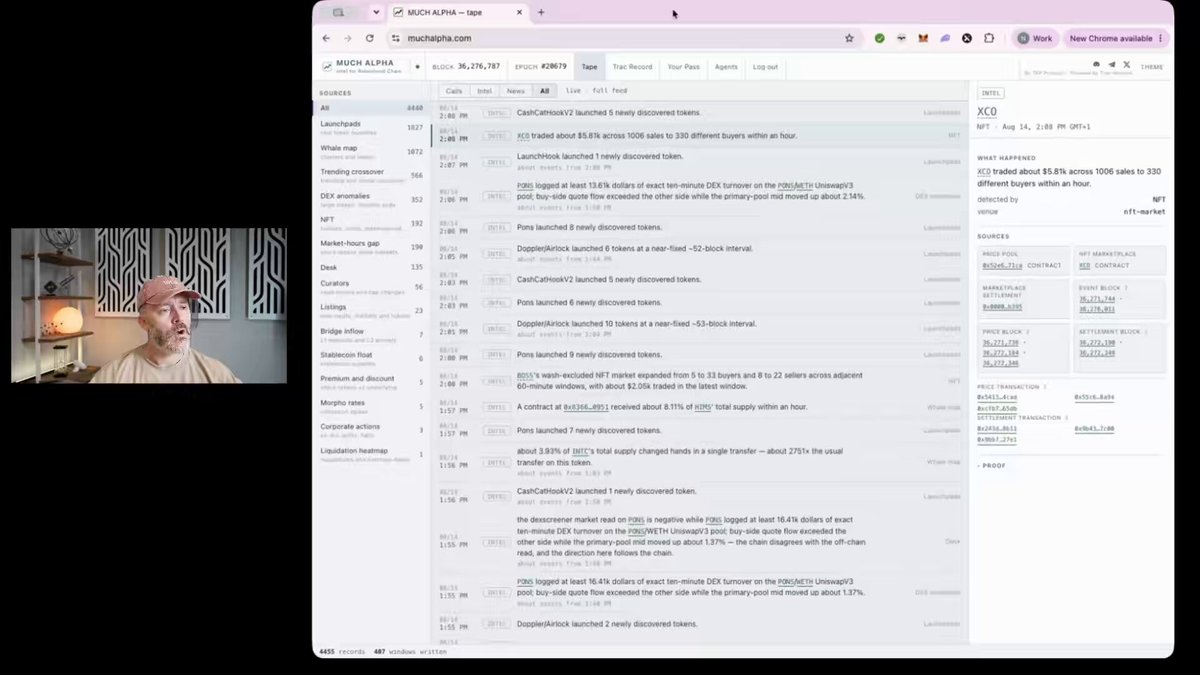The image size is (1200, 675).
Task: Click the Log out button
Action: pos(765,67)
